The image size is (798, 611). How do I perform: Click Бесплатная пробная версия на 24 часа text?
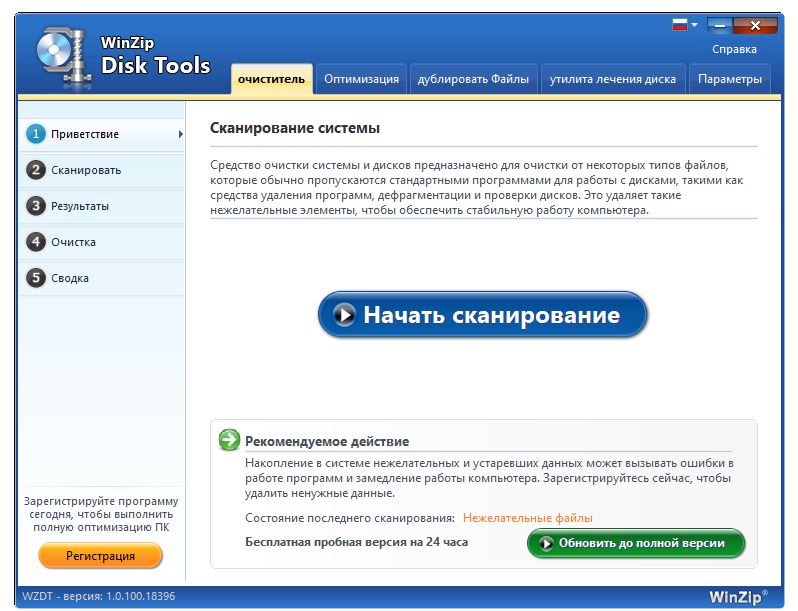(356, 542)
